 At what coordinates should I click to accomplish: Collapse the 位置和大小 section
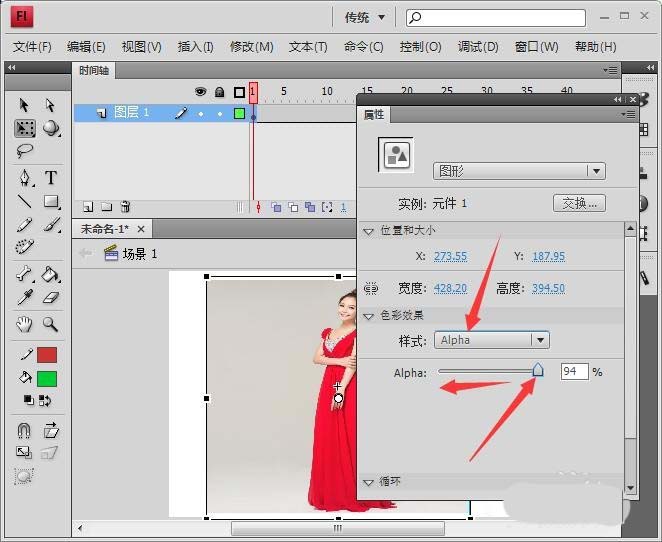point(369,231)
